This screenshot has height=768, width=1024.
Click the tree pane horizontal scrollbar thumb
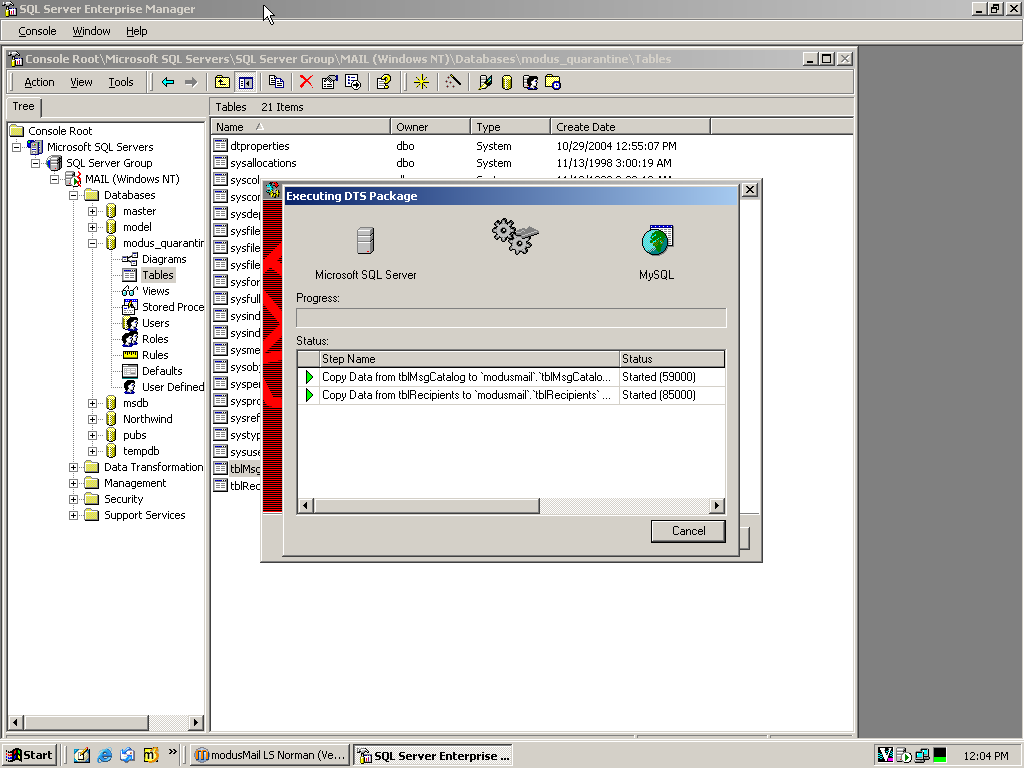86,722
